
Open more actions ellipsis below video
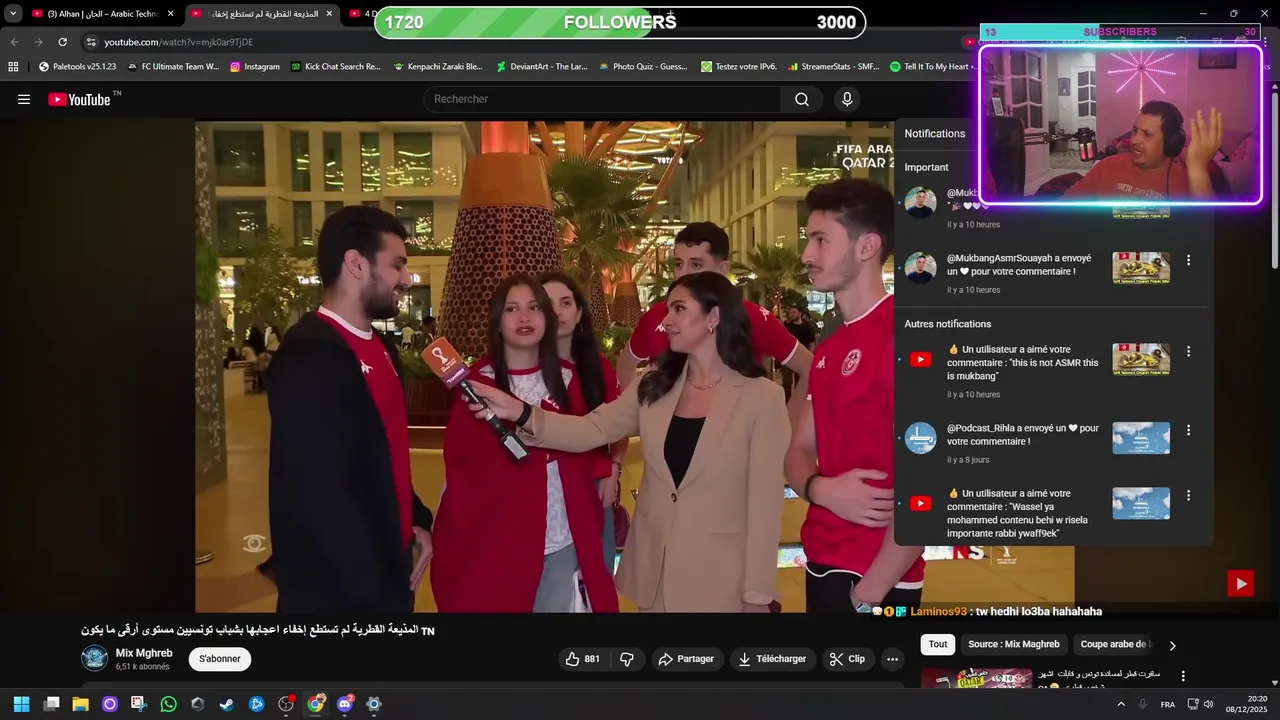point(892,659)
